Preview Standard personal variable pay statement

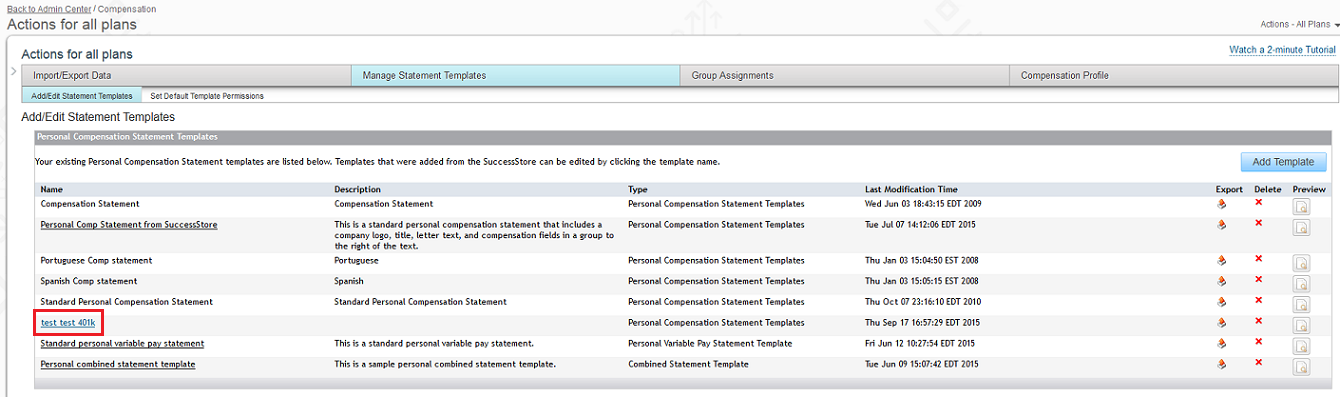coord(1302,347)
